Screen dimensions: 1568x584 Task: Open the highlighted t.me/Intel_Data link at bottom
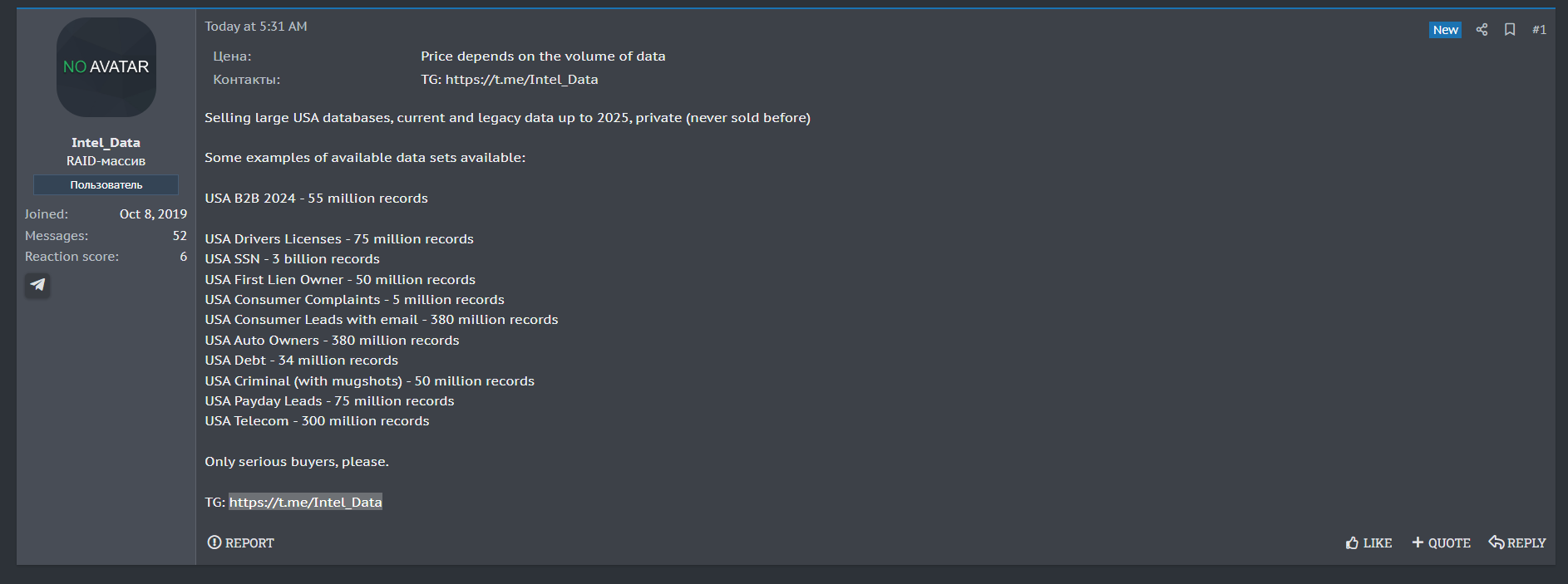click(305, 502)
